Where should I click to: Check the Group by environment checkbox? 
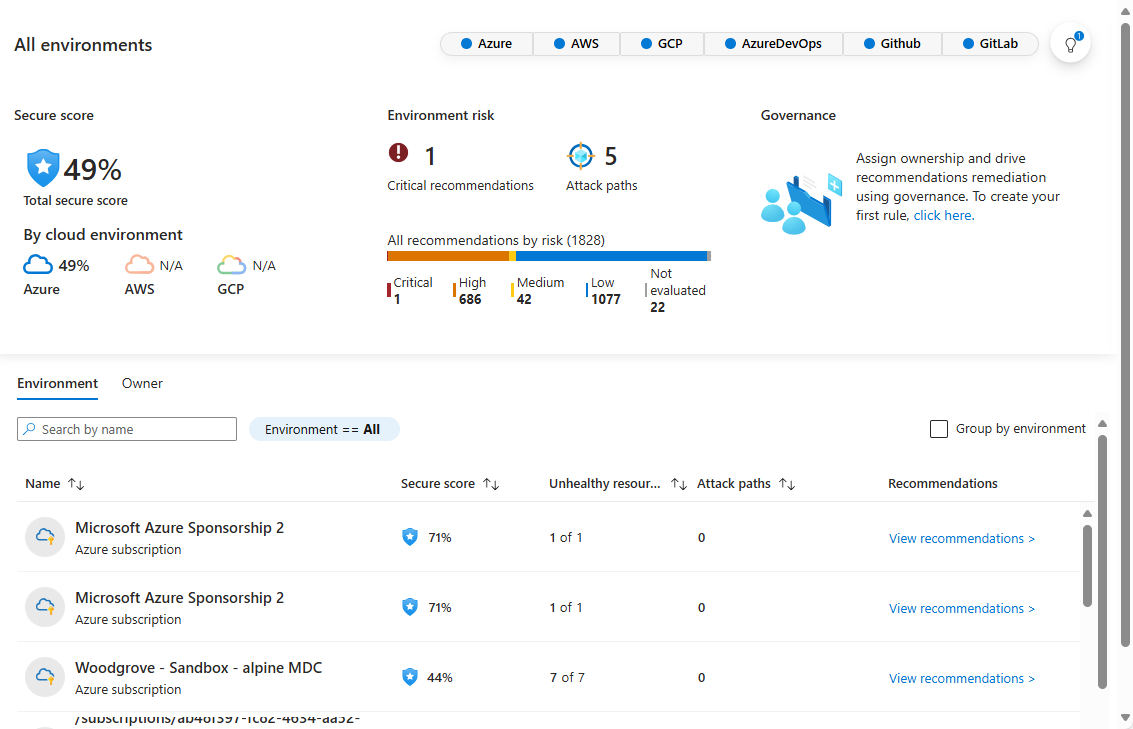pos(939,429)
